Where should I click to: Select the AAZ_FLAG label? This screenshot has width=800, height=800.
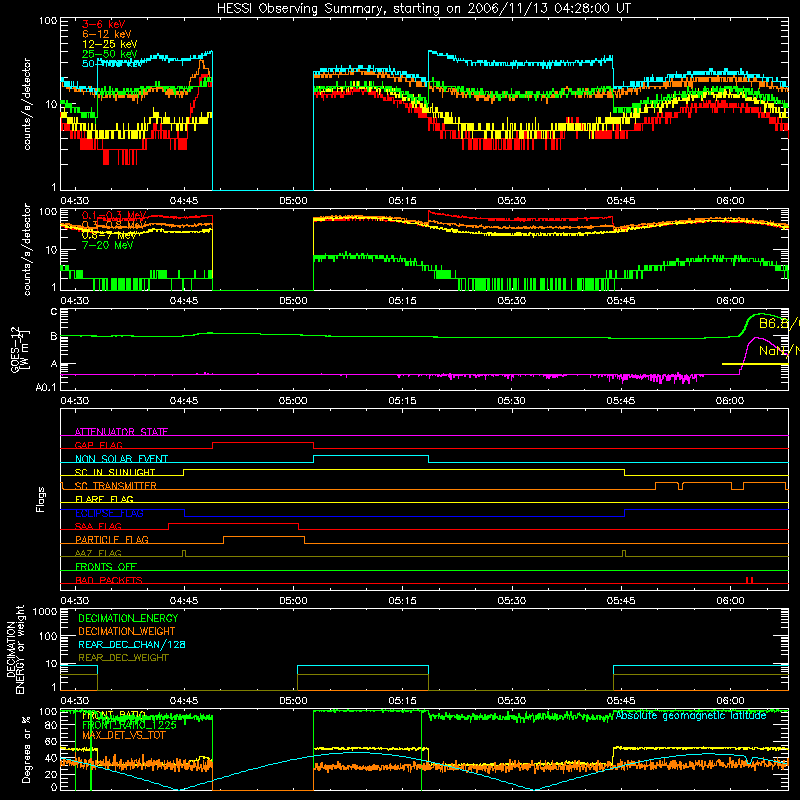tap(98, 553)
